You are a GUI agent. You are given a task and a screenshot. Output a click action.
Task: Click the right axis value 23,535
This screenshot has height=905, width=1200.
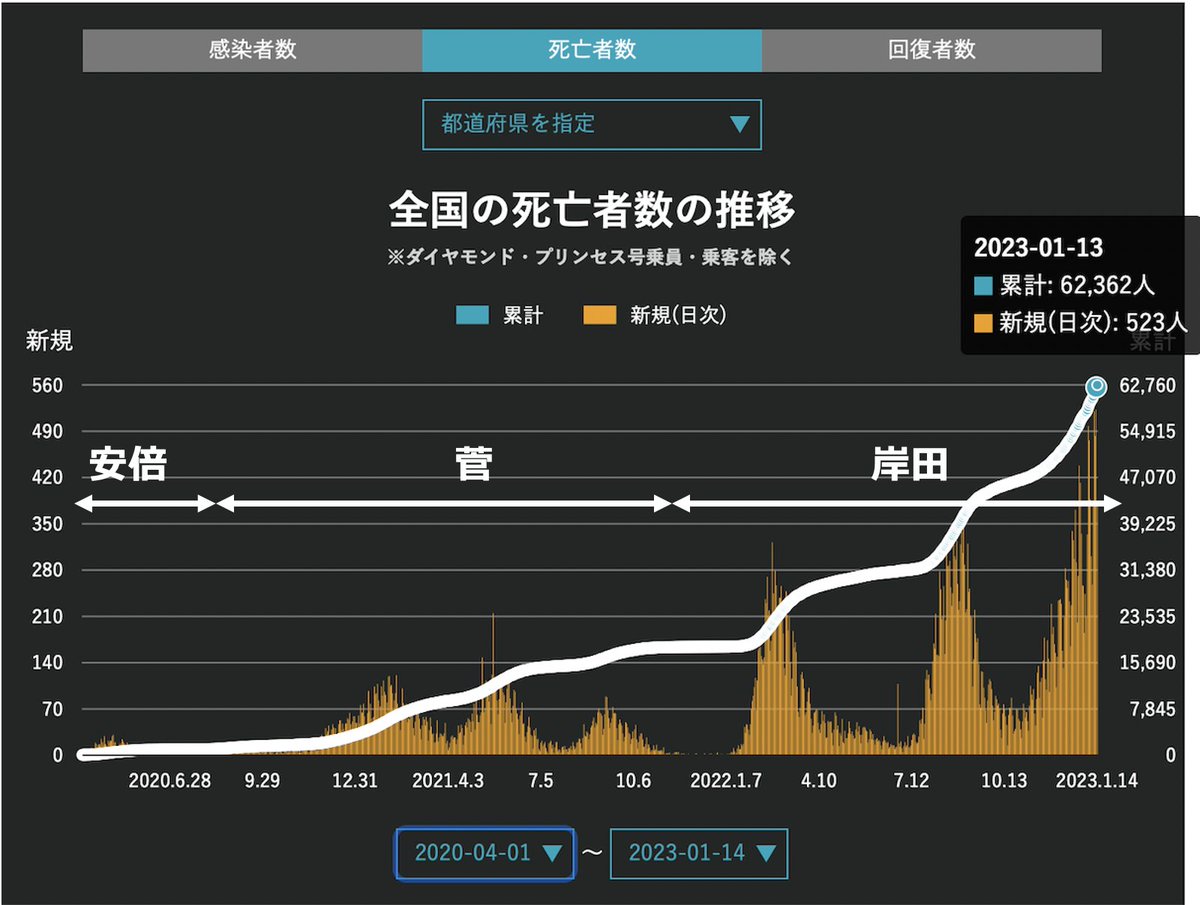click(x=1149, y=617)
